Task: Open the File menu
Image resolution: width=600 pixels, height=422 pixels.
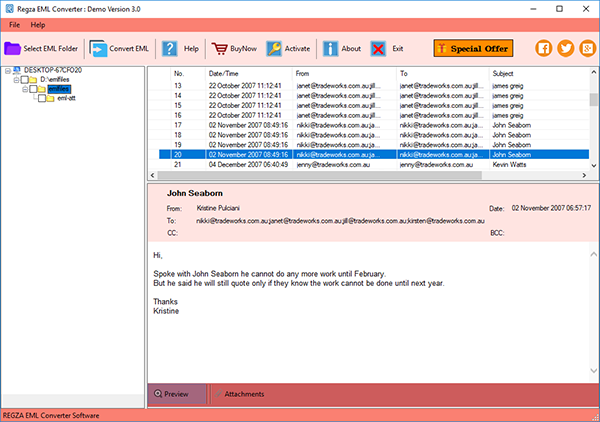Action: pyautogui.click(x=14, y=23)
